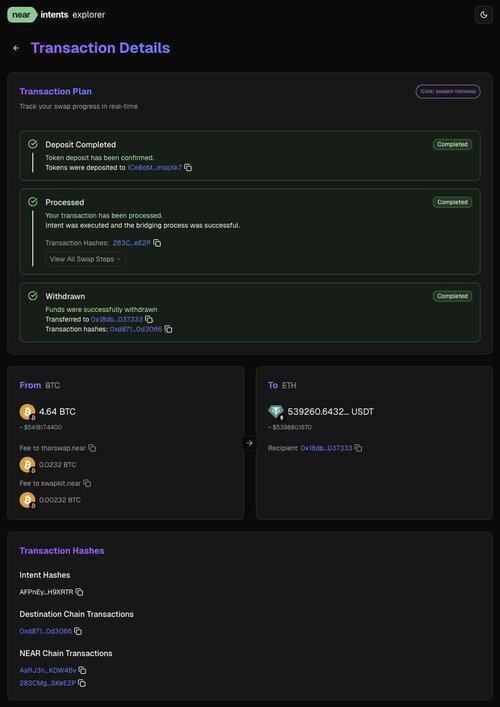Click the swapkit-thorswap badge
This screenshot has height=707, width=500.
click(x=448, y=92)
